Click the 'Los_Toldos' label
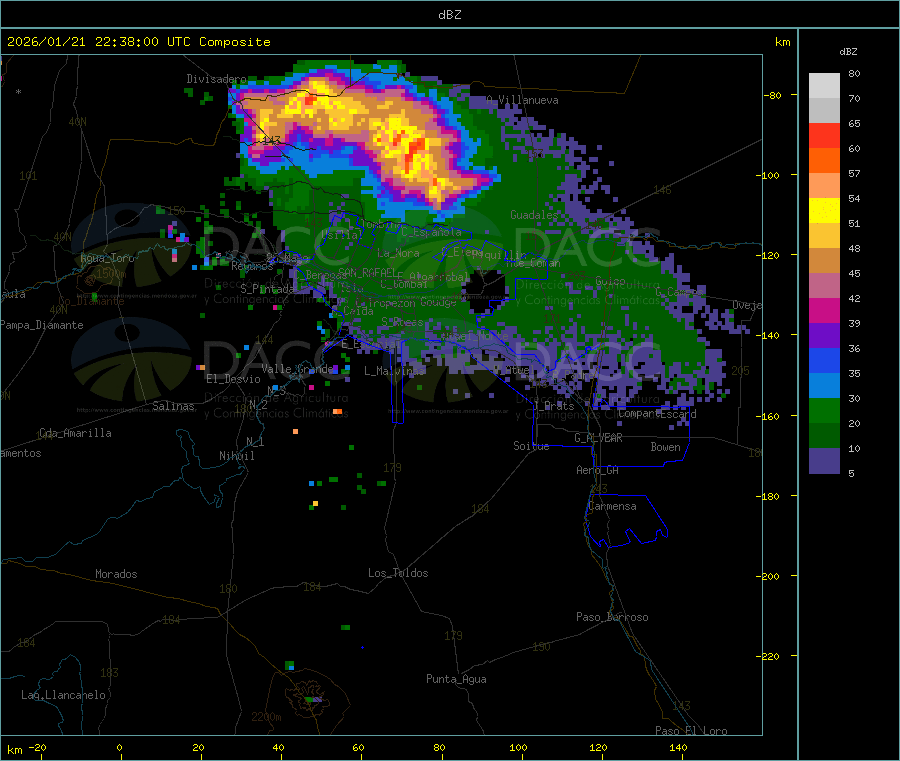This screenshot has height=761, width=900. point(398,573)
